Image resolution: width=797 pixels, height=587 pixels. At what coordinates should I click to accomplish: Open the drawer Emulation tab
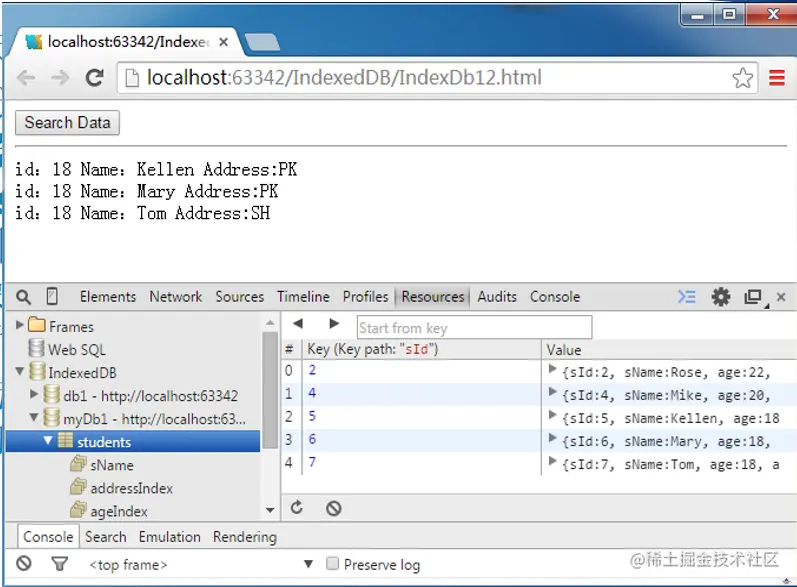click(x=169, y=537)
